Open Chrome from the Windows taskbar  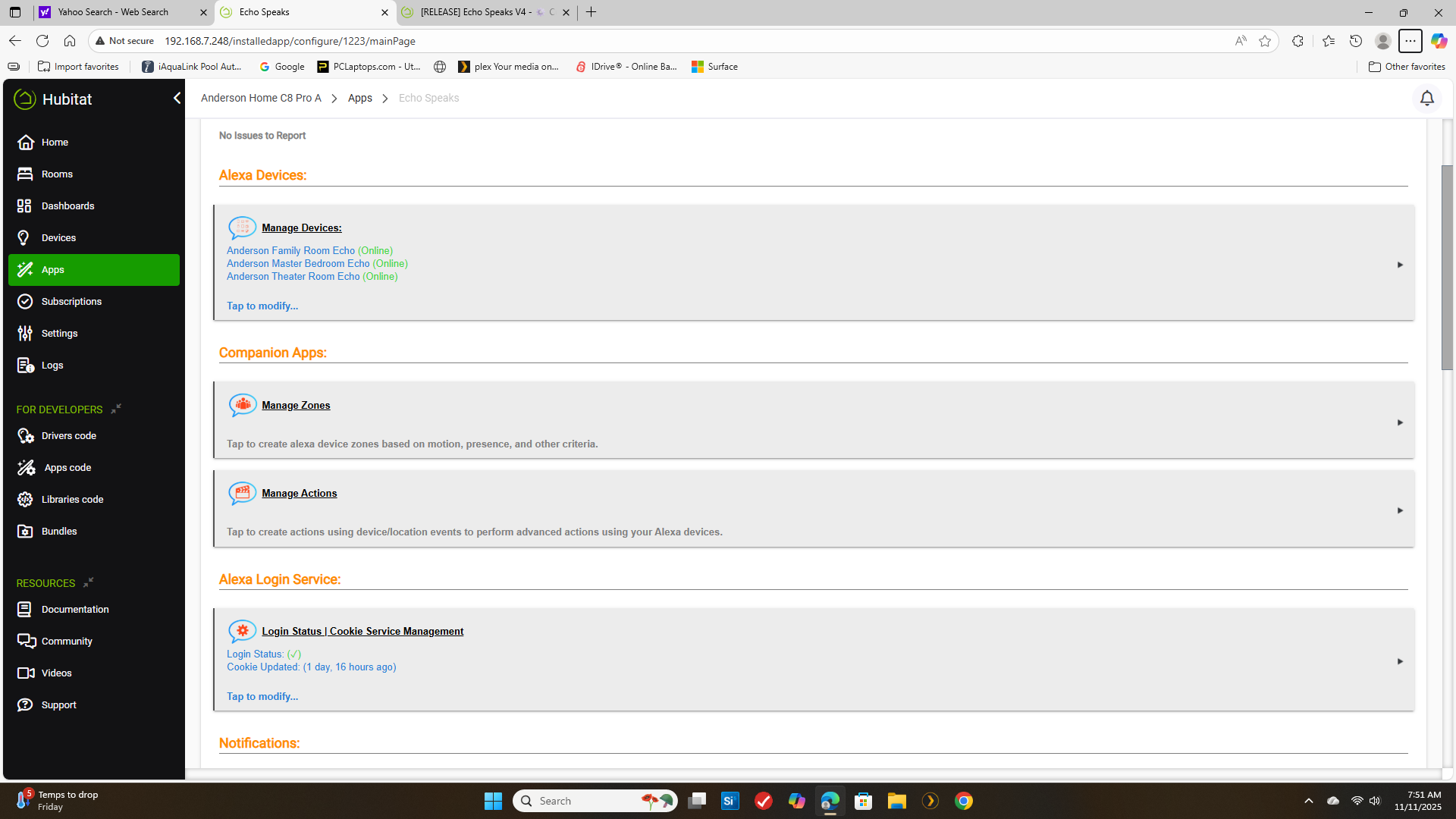click(x=963, y=801)
